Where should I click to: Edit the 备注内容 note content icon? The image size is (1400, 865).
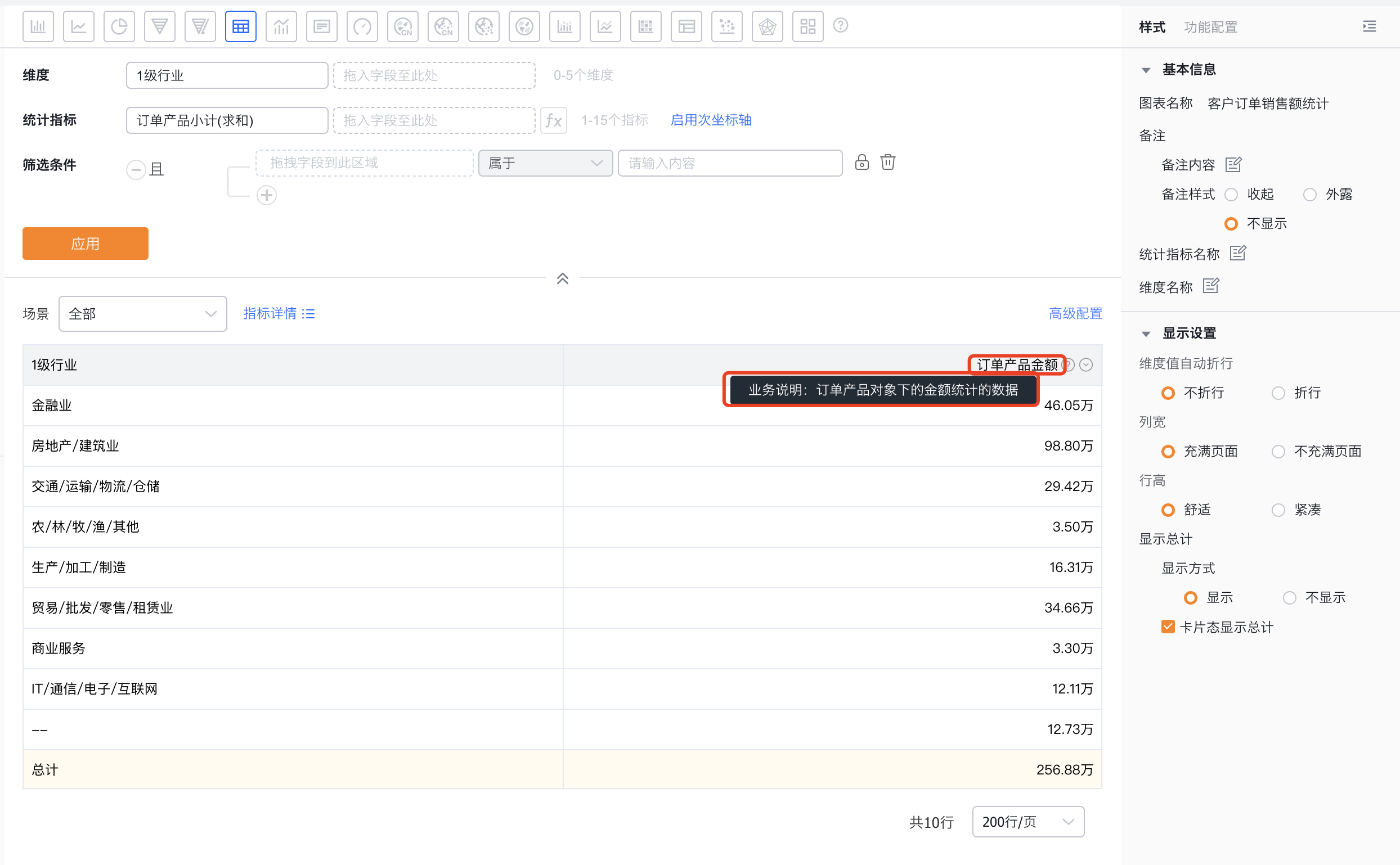click(1233, 165)
